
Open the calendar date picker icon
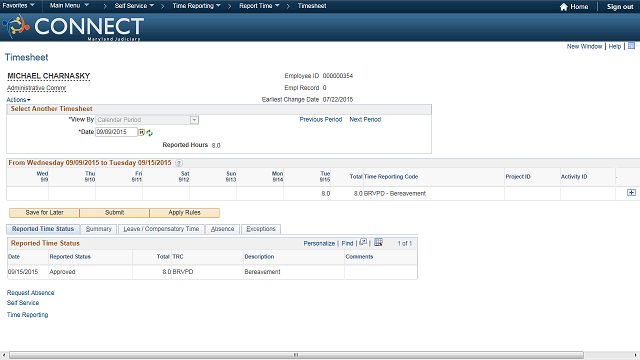[141, 132]
